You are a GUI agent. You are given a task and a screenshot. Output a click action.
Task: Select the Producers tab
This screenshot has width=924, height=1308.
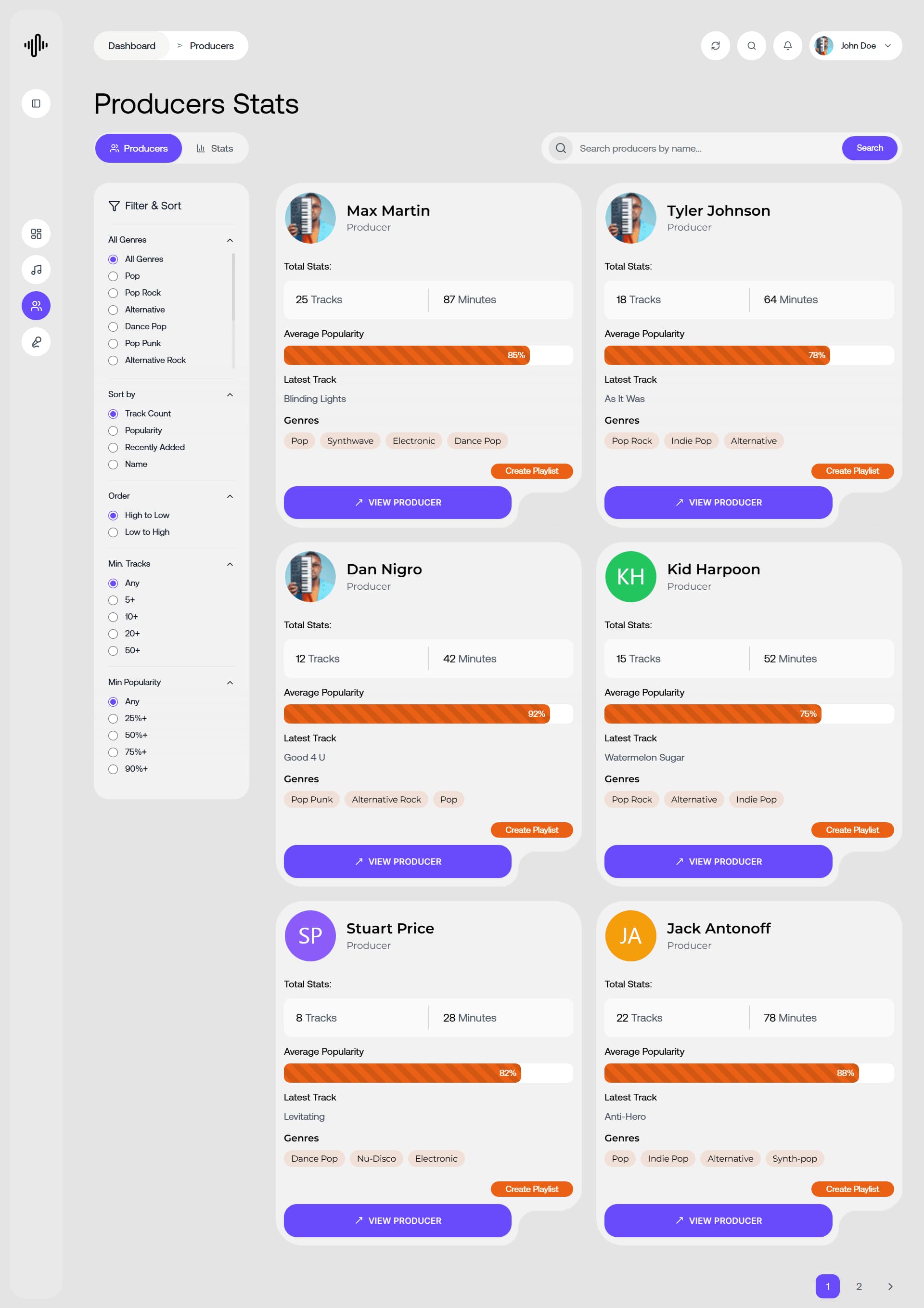[x=139, y=148]
